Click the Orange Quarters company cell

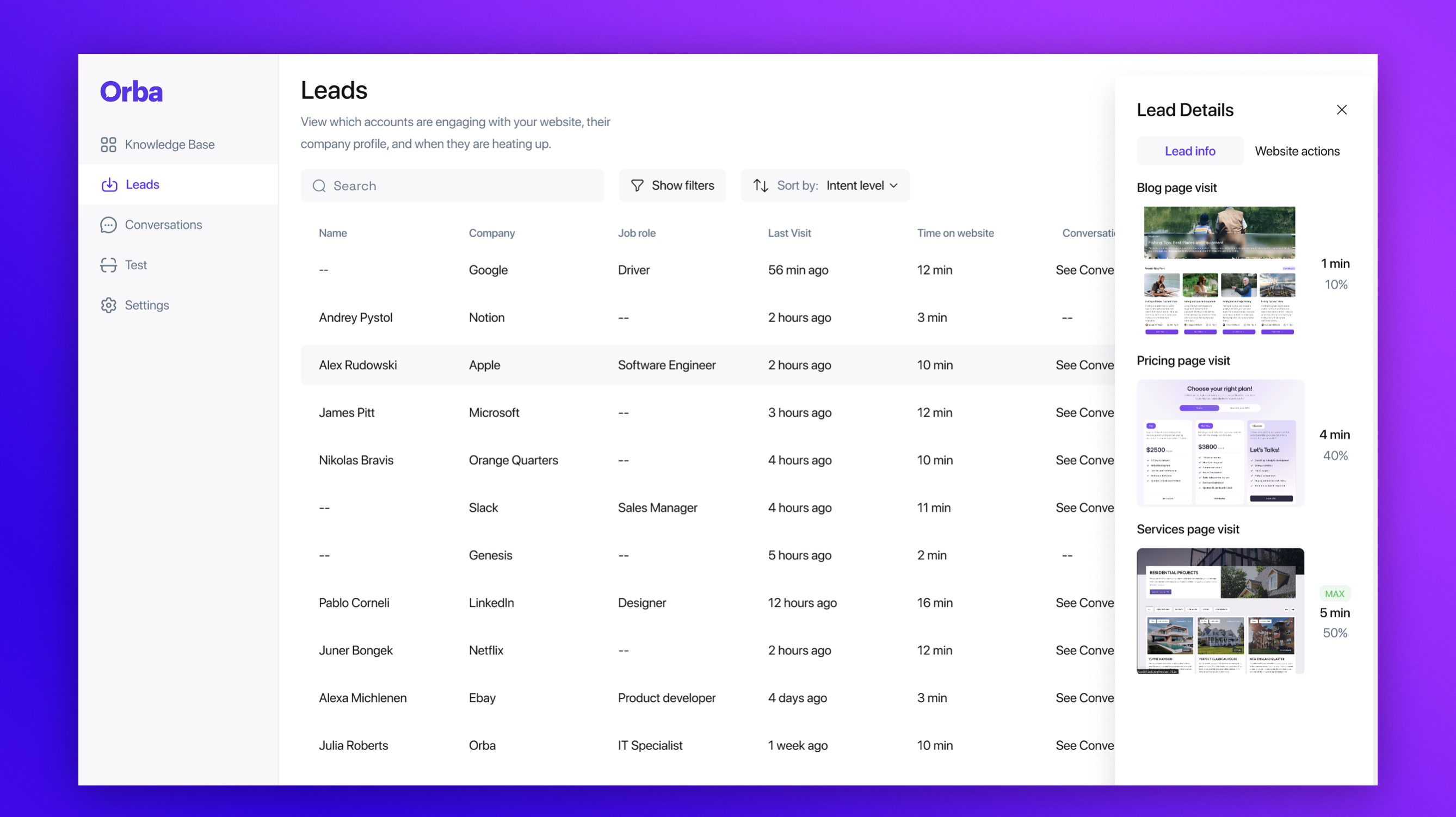(513, 460)
